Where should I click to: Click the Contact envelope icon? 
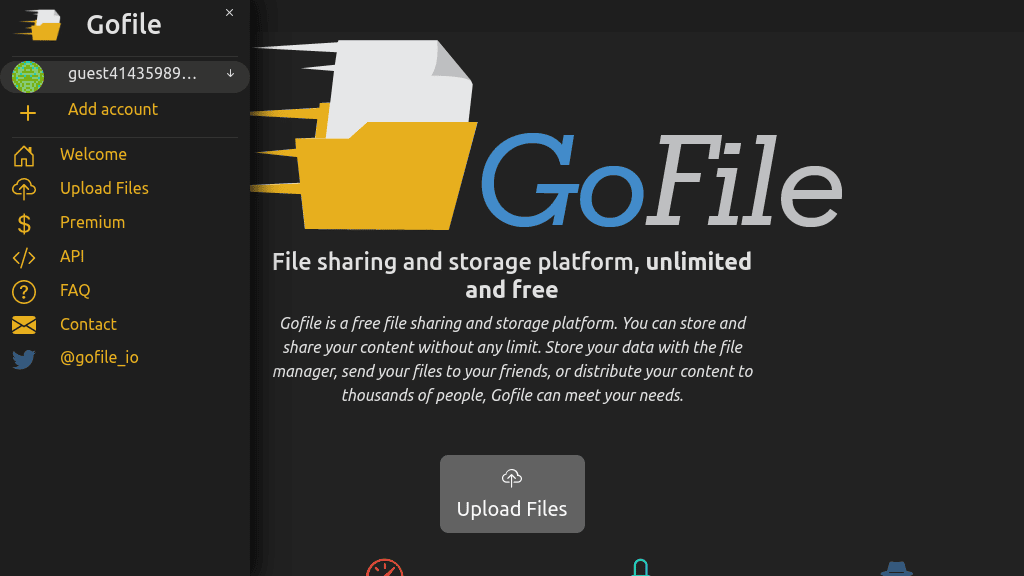pyautogui.click(x=24, y=324)
